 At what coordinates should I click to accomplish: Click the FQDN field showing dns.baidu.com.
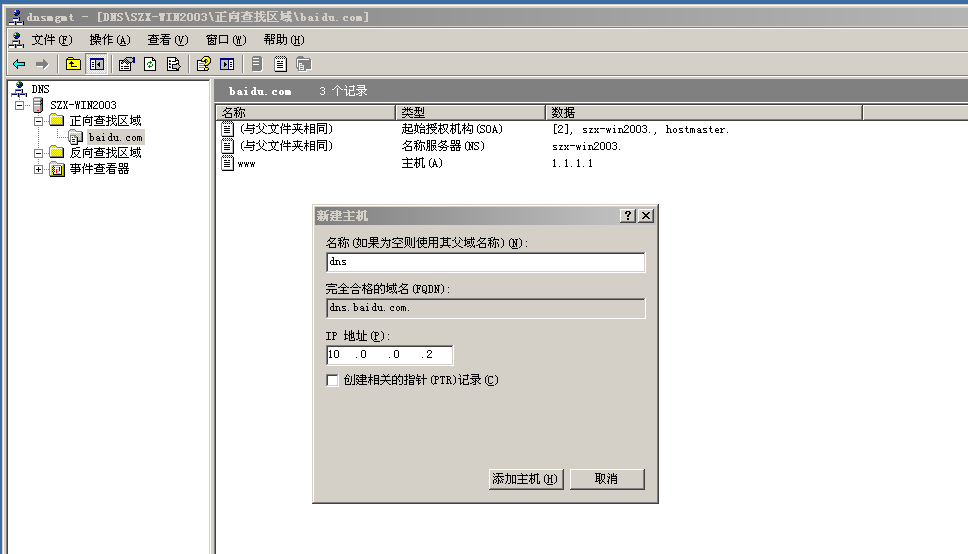[x=485, y=308]
